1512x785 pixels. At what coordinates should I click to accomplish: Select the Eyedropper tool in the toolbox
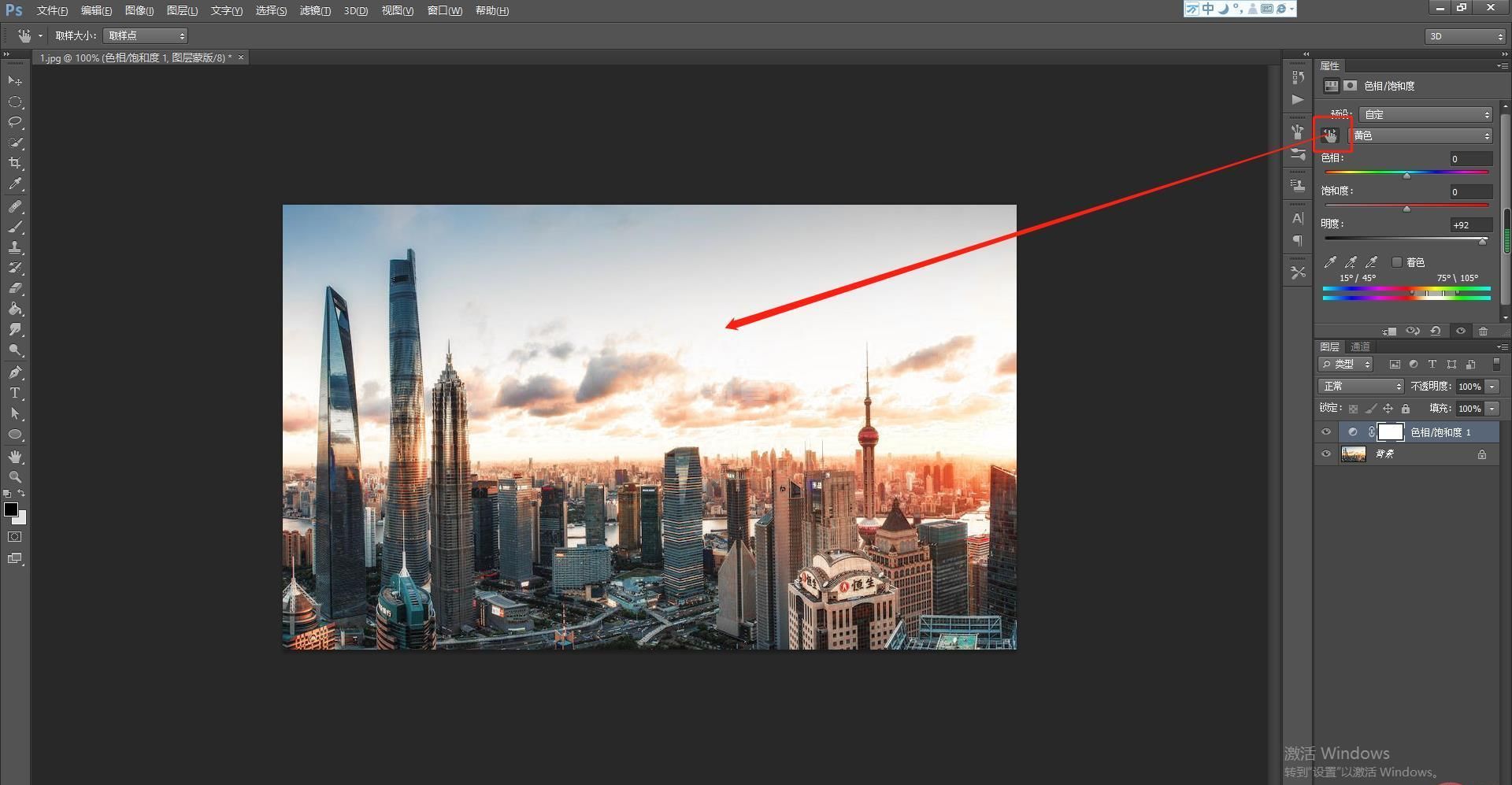15,184
